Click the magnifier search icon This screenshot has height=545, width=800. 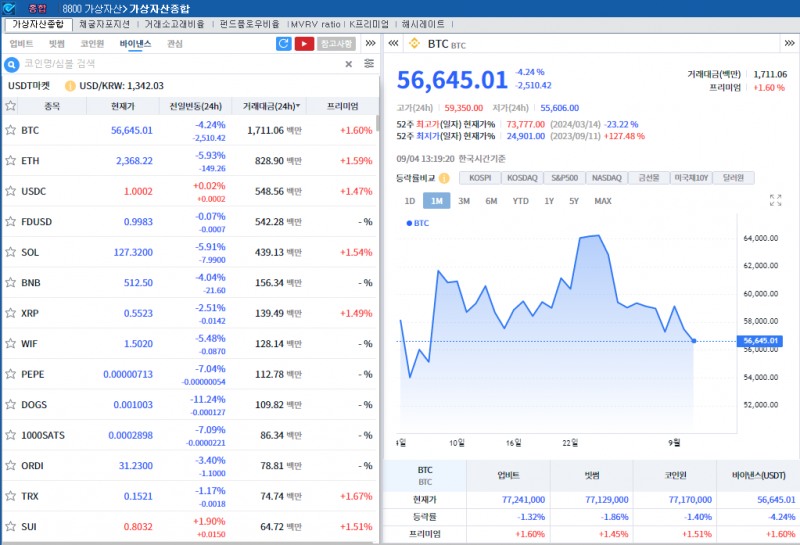pos(12,64)
